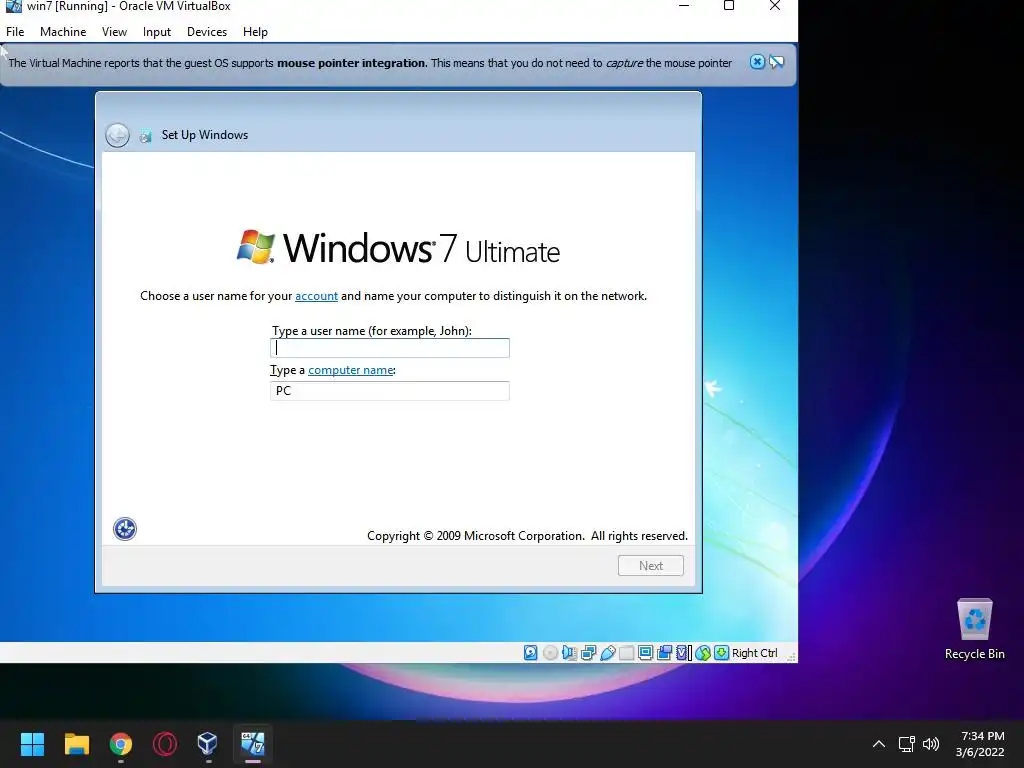Close the VirtualBox window

[775, 6]
